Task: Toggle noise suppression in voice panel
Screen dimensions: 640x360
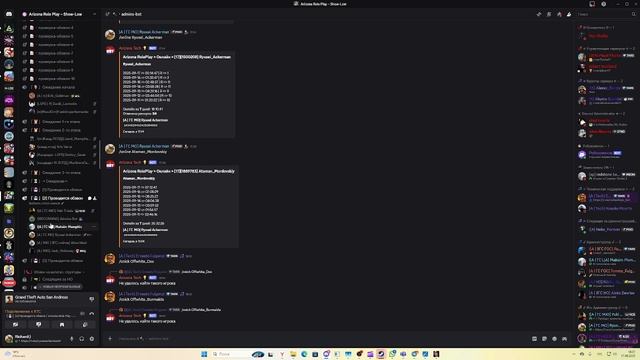Action: [82, 313]
